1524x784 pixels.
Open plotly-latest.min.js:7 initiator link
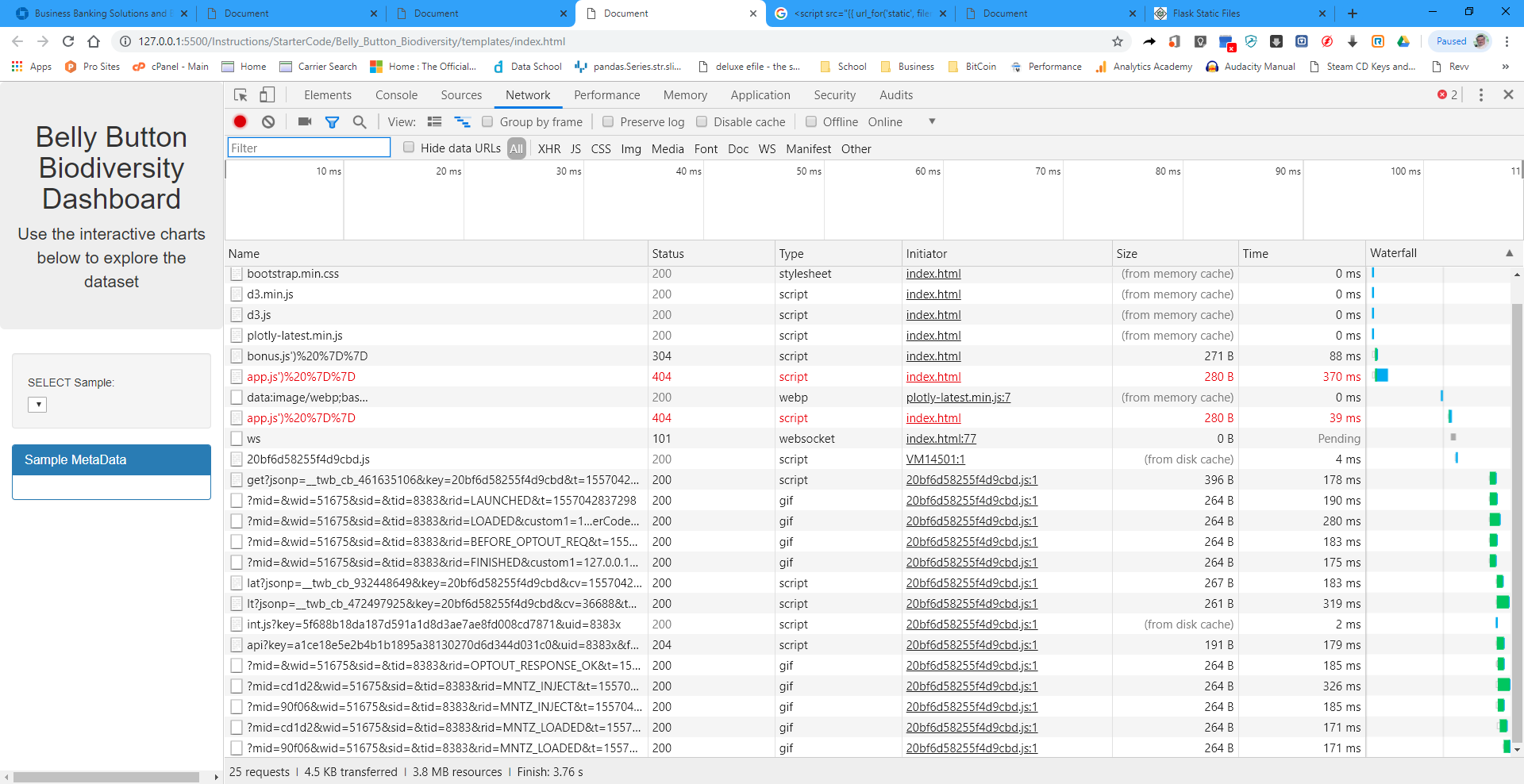pyautogui.click(x=958, y=398)
